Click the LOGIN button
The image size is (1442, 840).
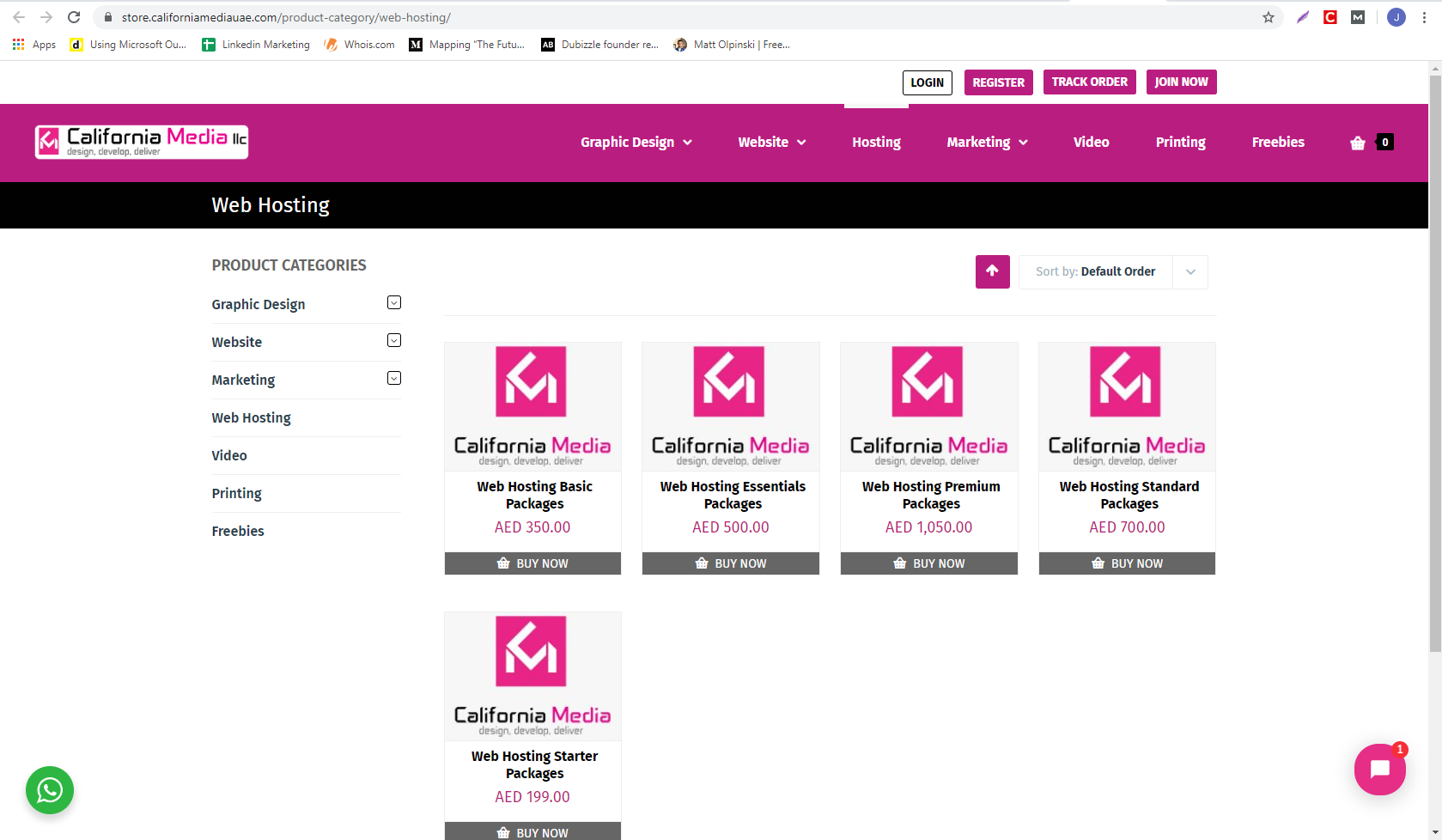click(x=928, y=82)
